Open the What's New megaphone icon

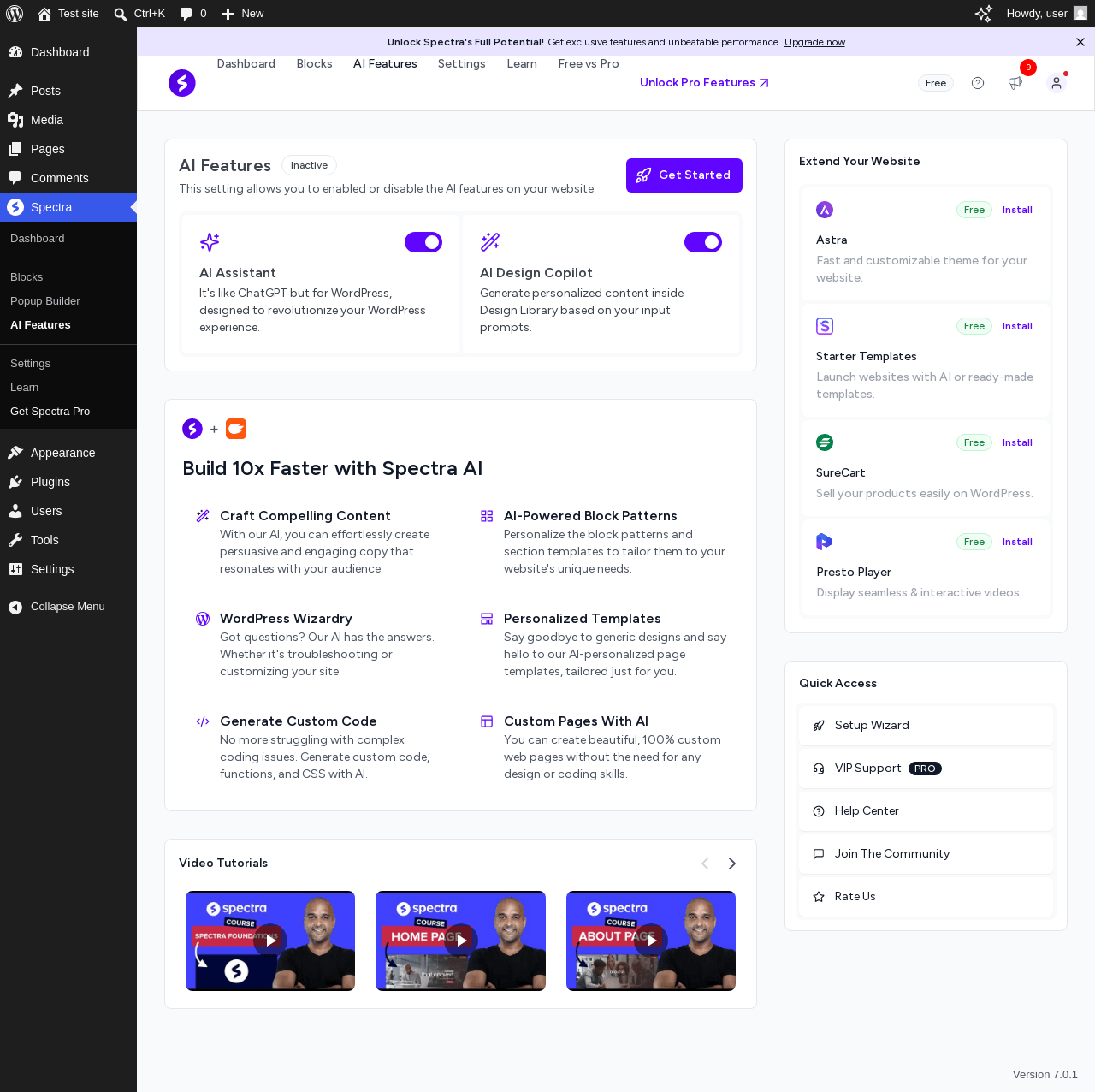[x=1015, y=83]
